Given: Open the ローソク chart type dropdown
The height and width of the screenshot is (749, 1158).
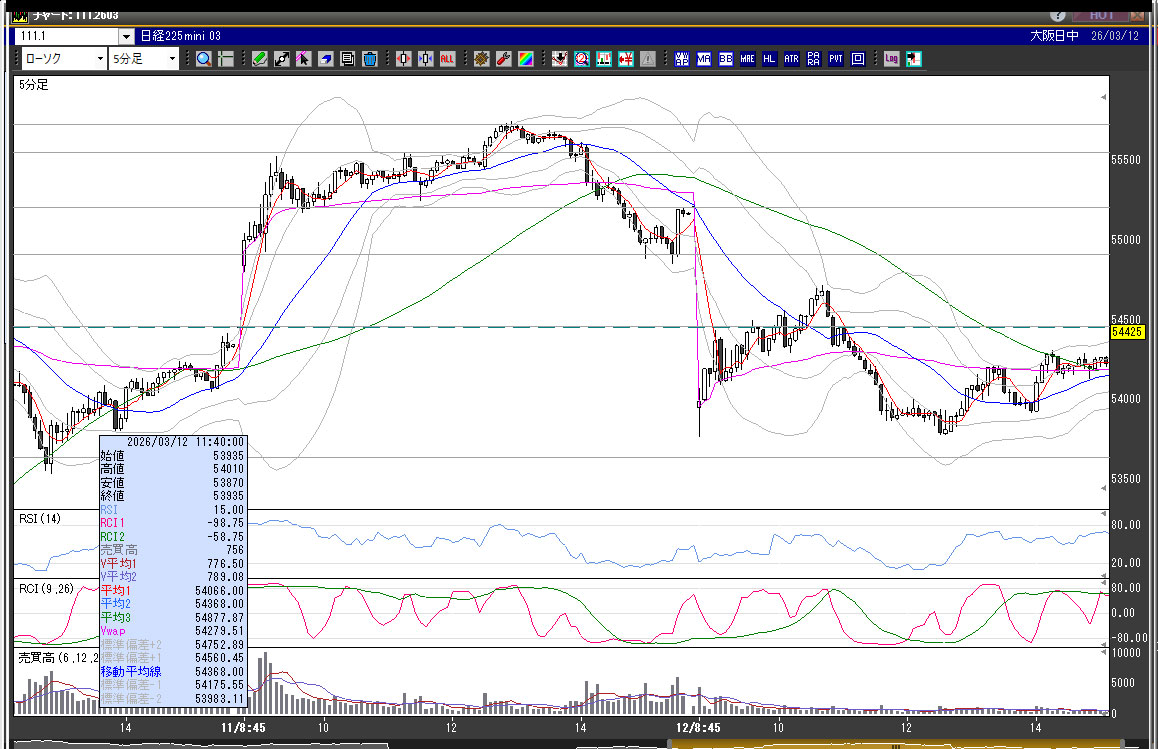Looking at the screenshot, I should tap(62, 59).
